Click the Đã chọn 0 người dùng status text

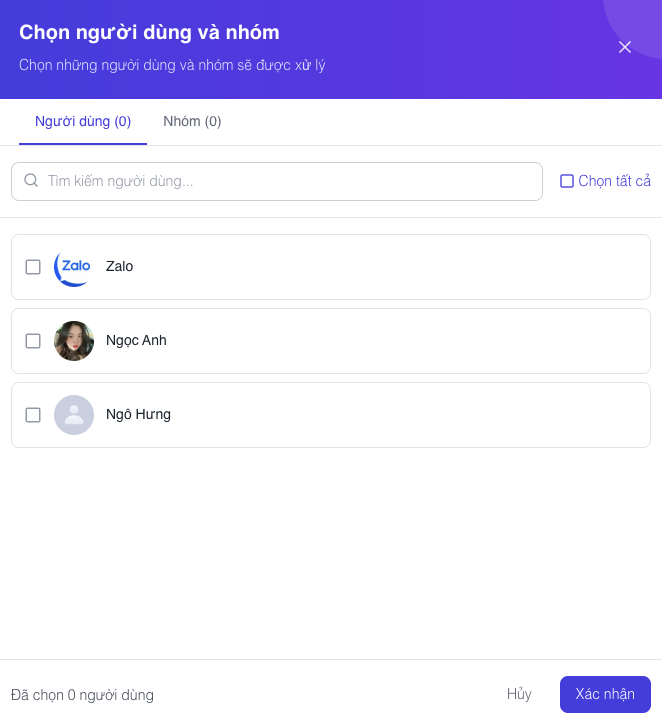[82, 695]
